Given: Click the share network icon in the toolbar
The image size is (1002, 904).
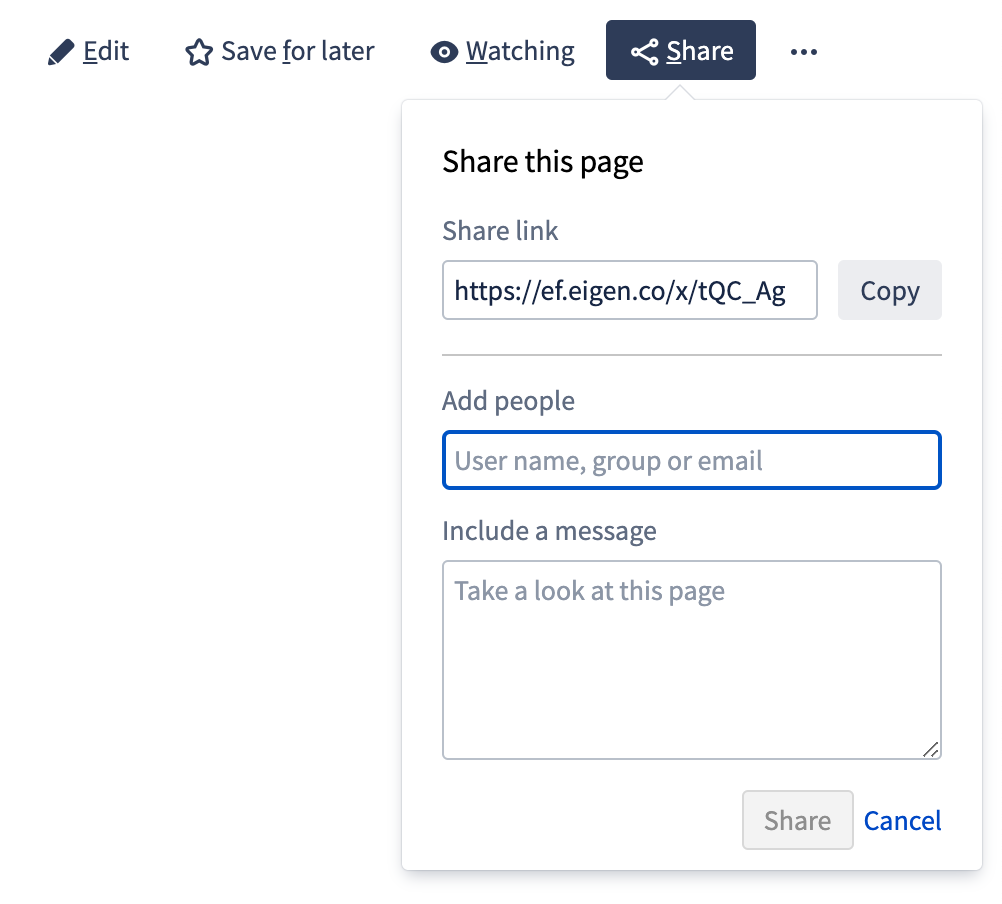Looking at the screenshot, I should [644, 52].
